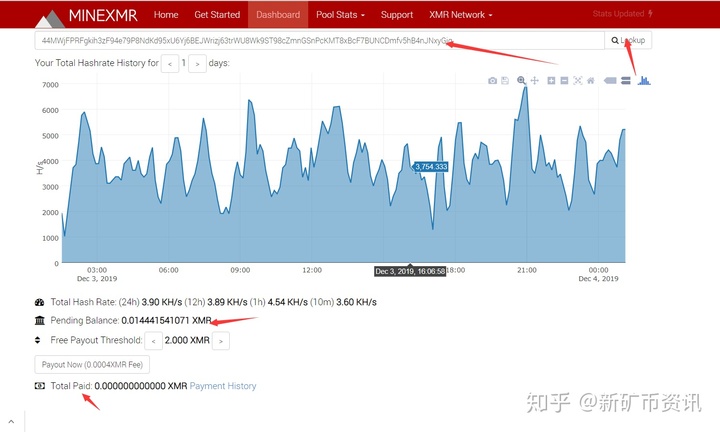The width and height of the screenshot is (720, 432).
Task: Click the 24h hash rate 3.90 KH/s
Action: [162, 302]
